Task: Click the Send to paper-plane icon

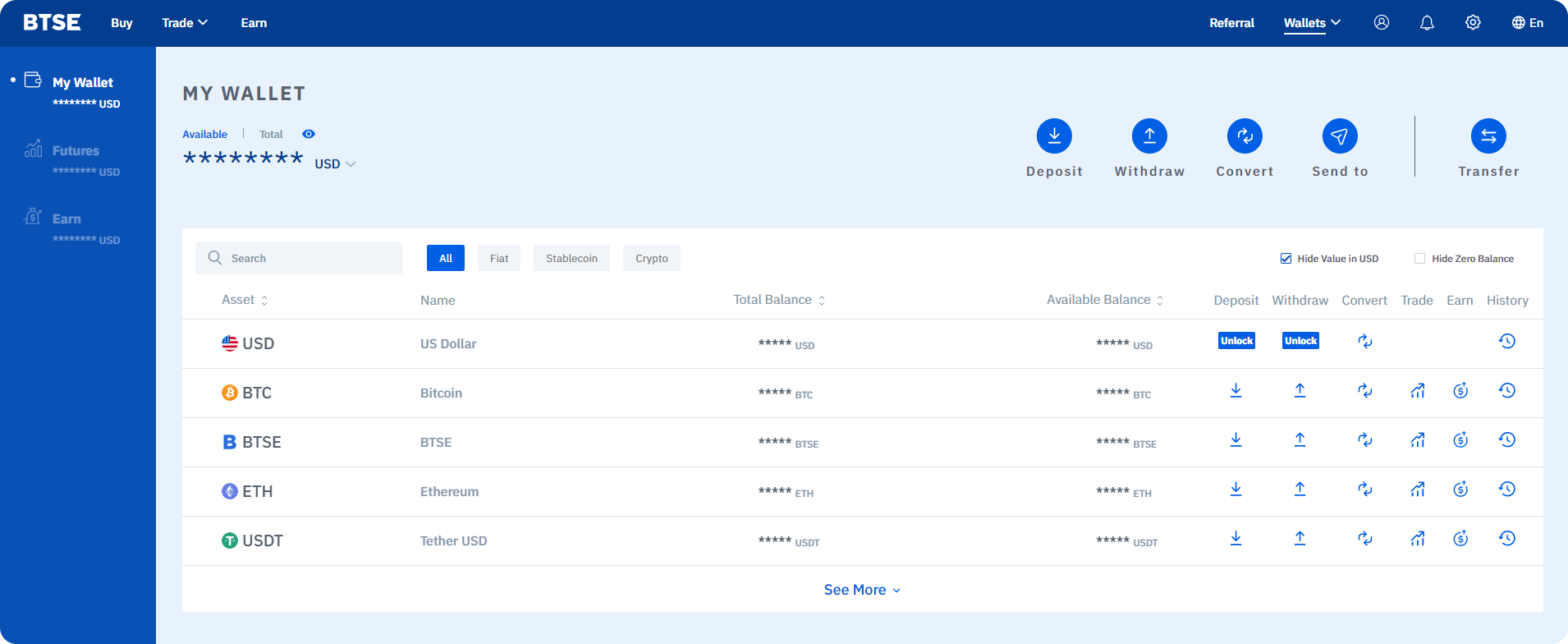Action: 1340,136
